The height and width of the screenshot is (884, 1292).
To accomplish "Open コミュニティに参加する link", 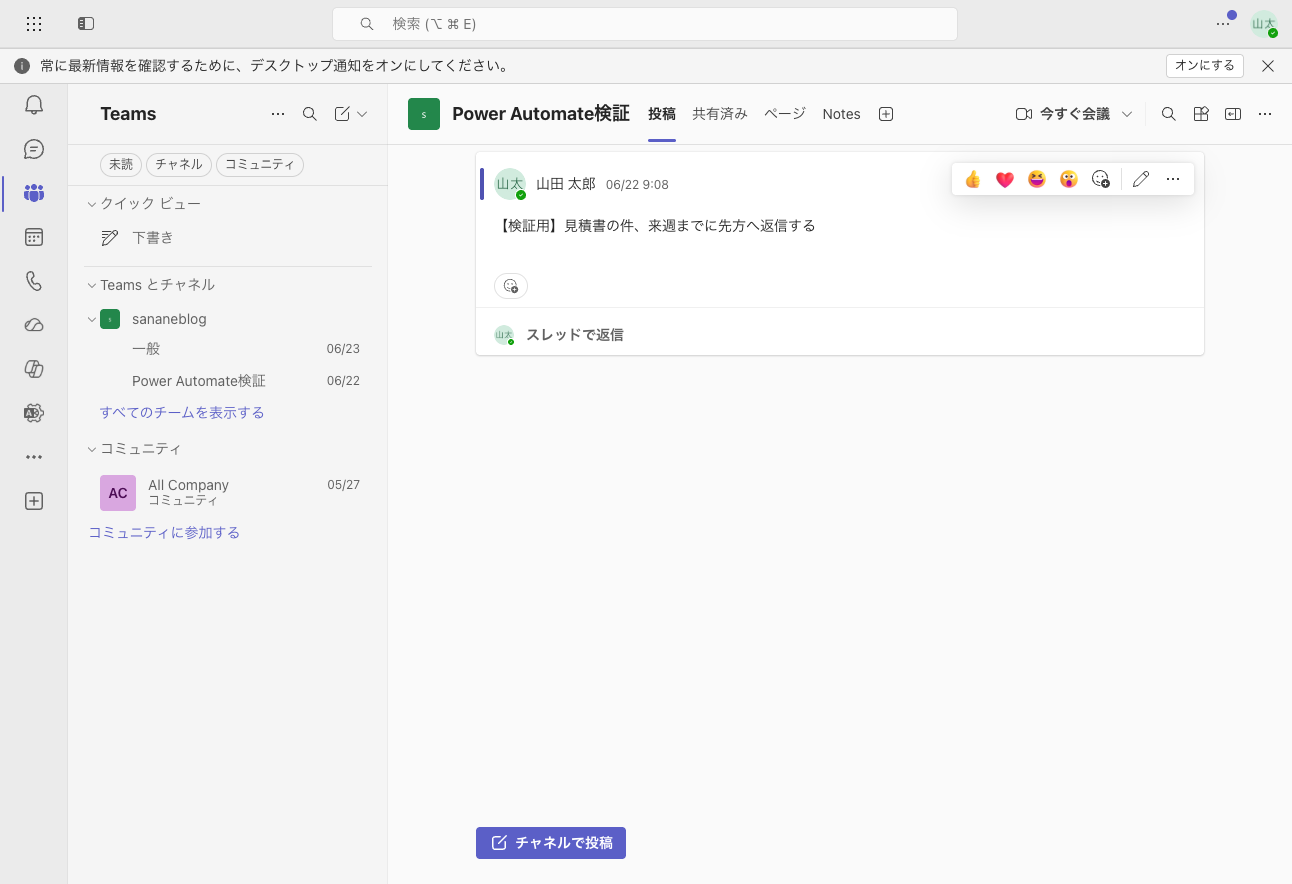I will coord(164,533).
